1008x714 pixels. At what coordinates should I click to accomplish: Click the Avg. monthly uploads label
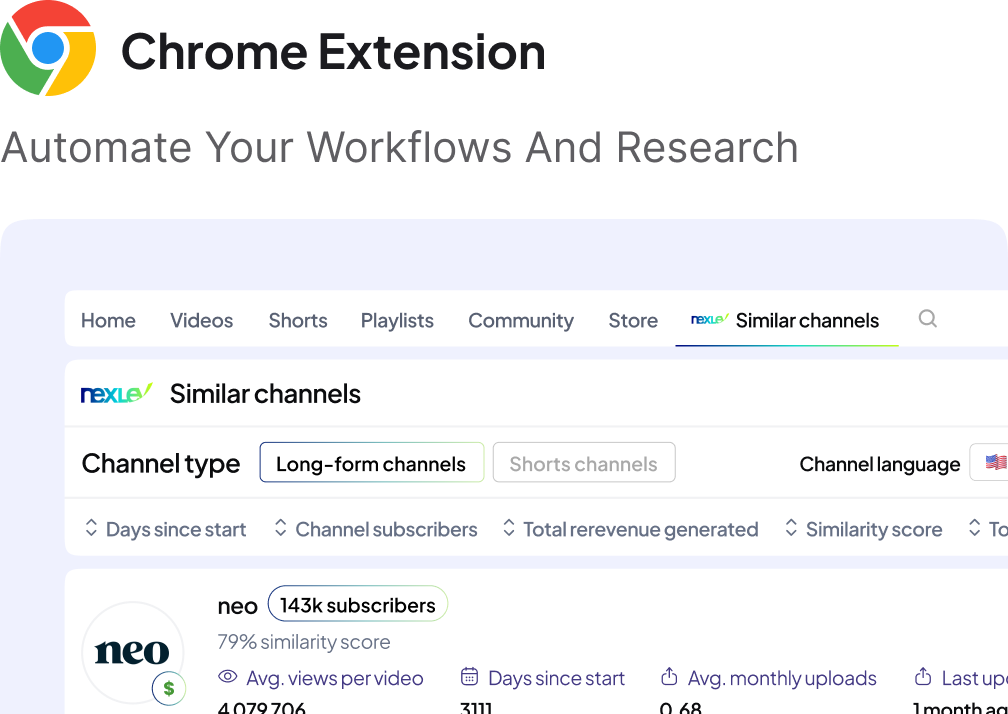tap(782, 678)
